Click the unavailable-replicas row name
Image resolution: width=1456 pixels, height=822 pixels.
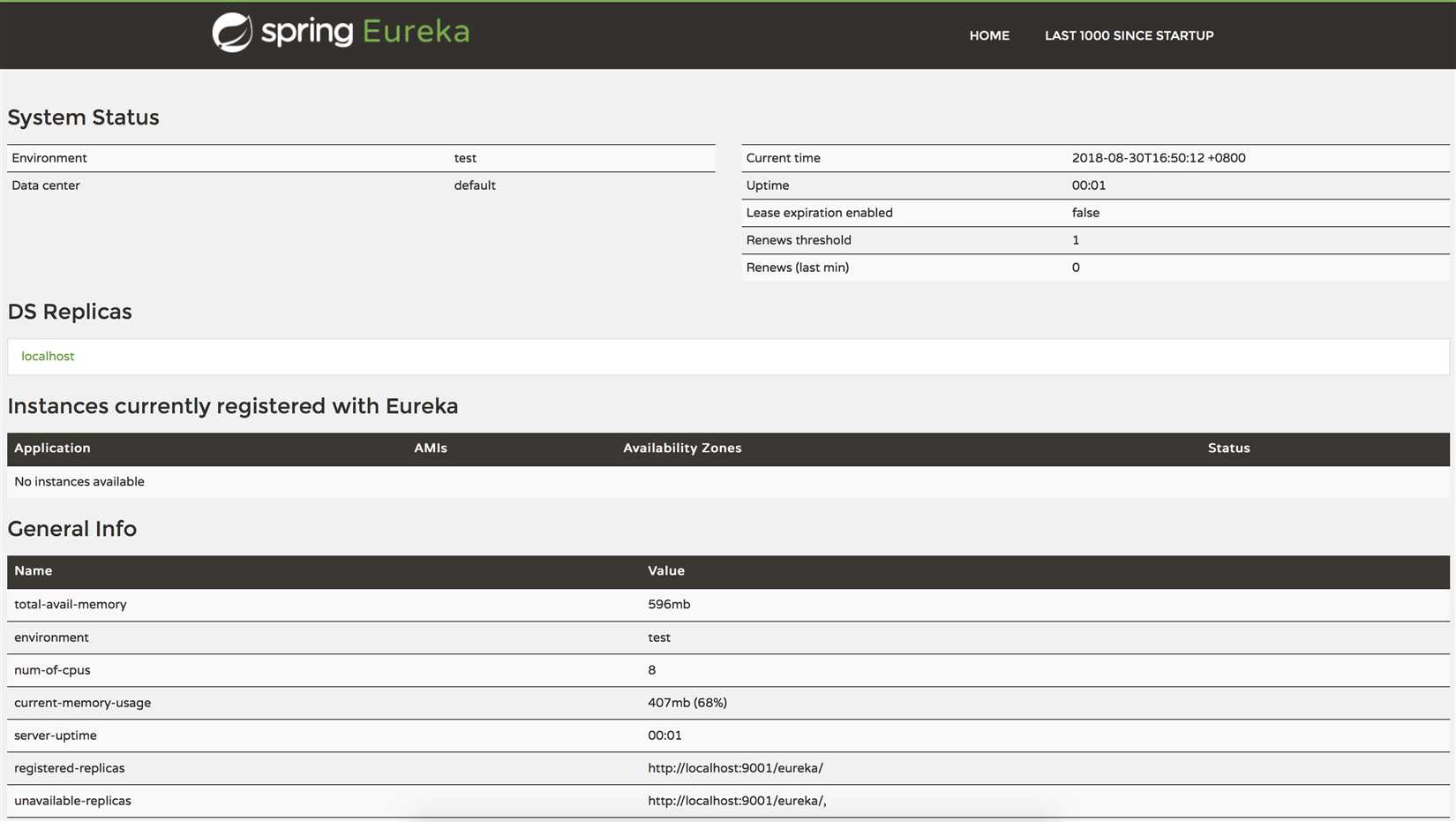[72, 801]
